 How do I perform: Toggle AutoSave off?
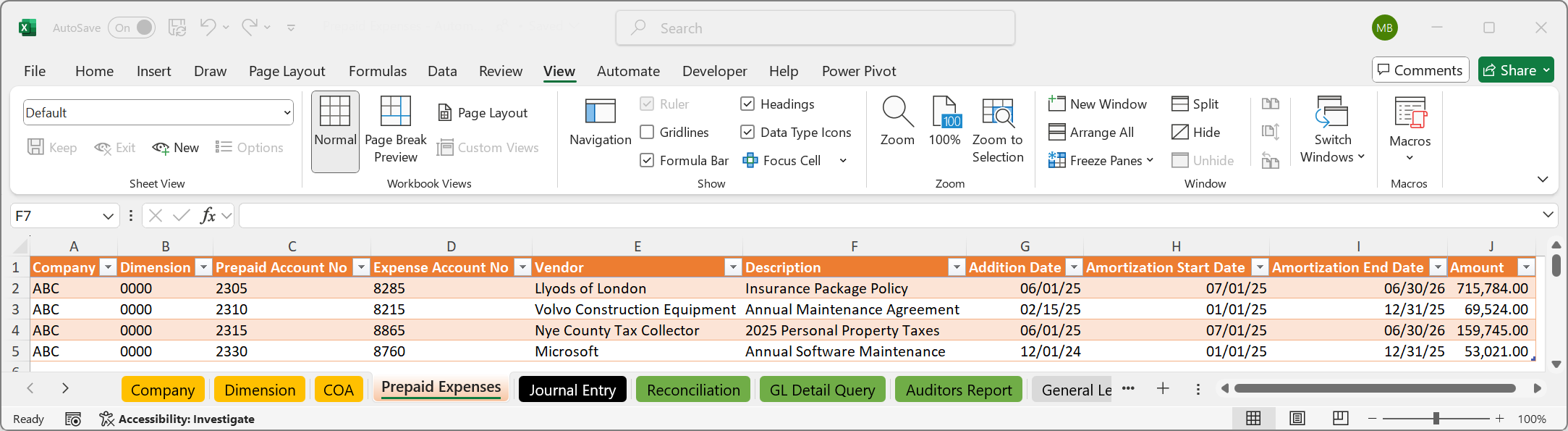coord(132,28)
